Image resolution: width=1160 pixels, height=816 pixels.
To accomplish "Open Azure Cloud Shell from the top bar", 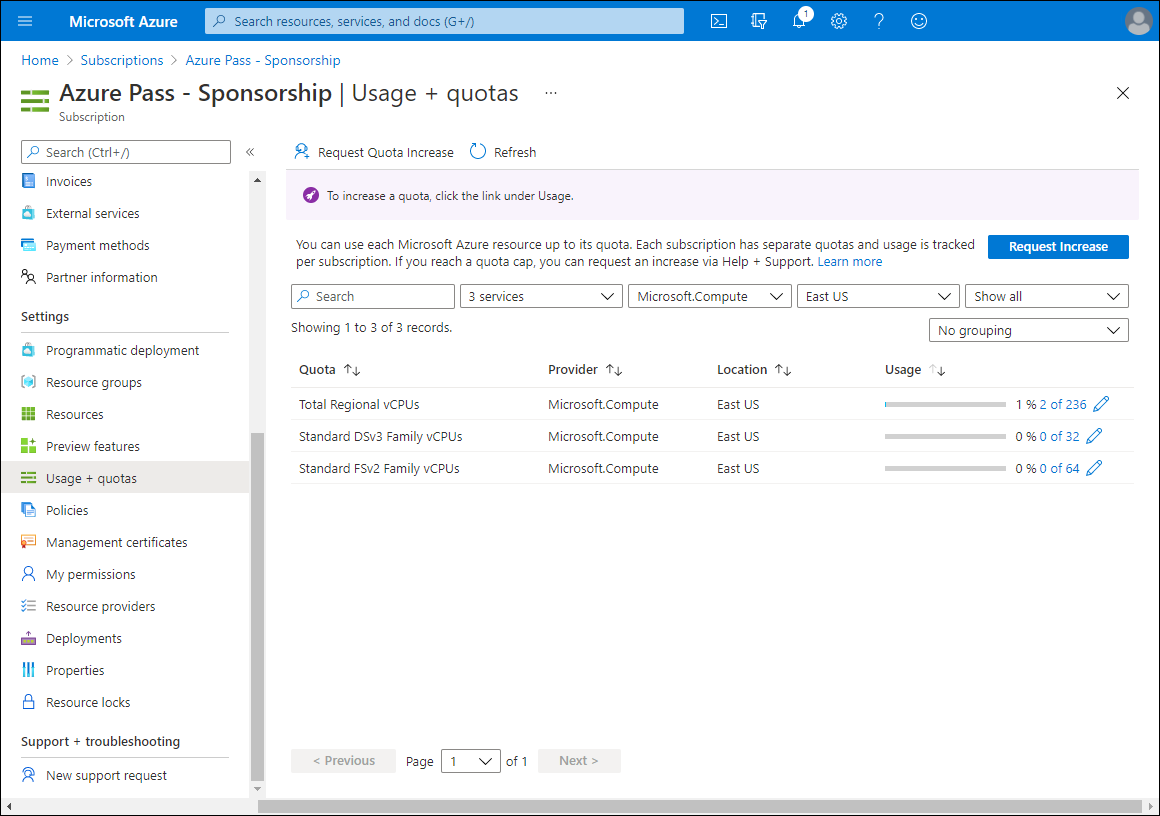I will pos(718,20).
